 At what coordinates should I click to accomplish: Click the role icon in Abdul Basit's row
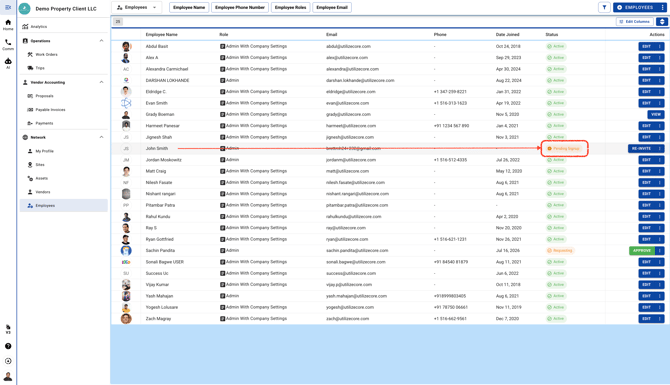(223, 46)
